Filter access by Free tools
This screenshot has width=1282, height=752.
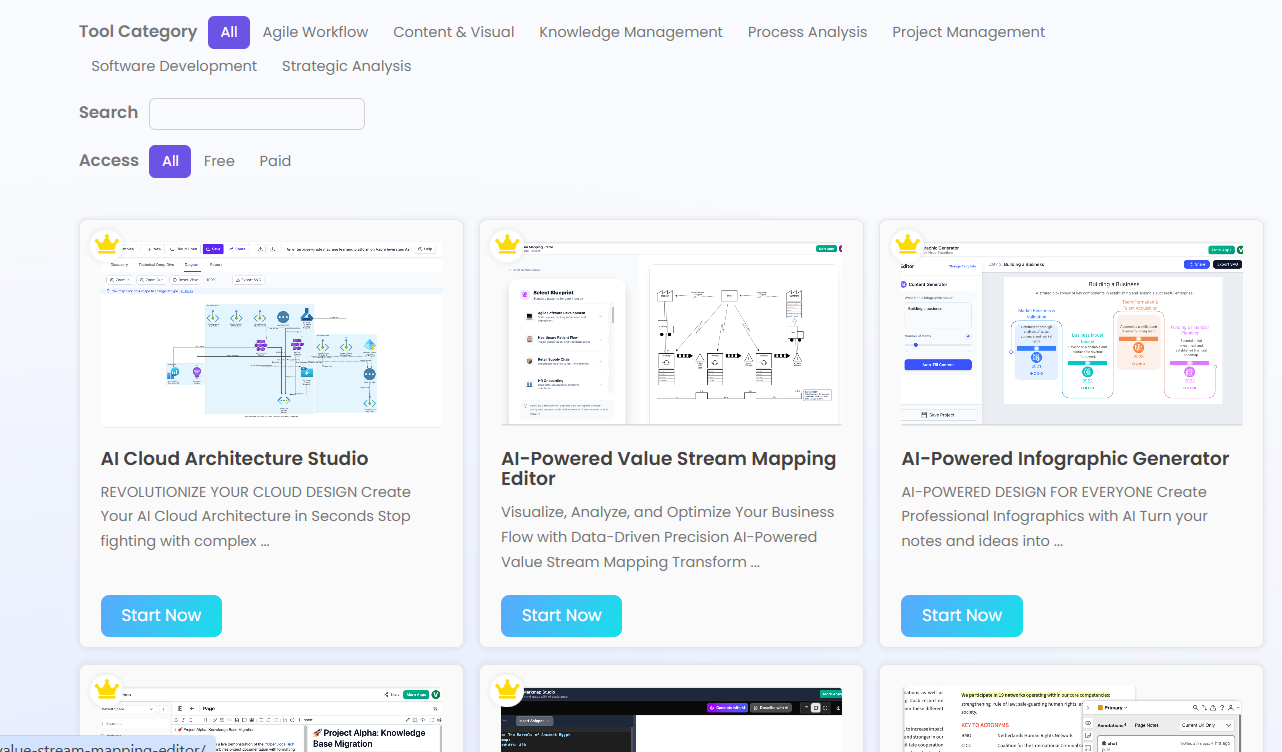tap(219, 161)
